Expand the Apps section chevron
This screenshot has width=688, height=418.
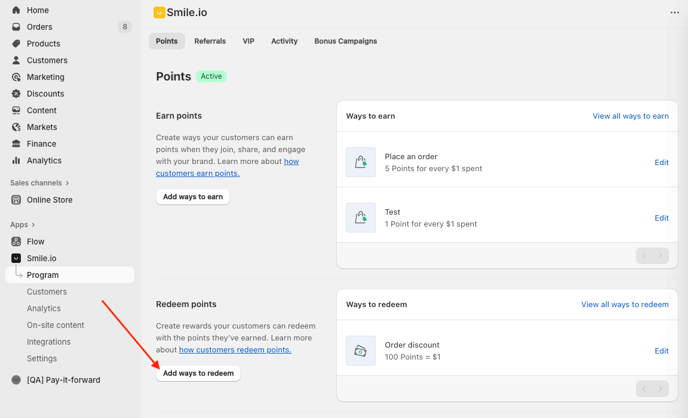pos(33,225)
